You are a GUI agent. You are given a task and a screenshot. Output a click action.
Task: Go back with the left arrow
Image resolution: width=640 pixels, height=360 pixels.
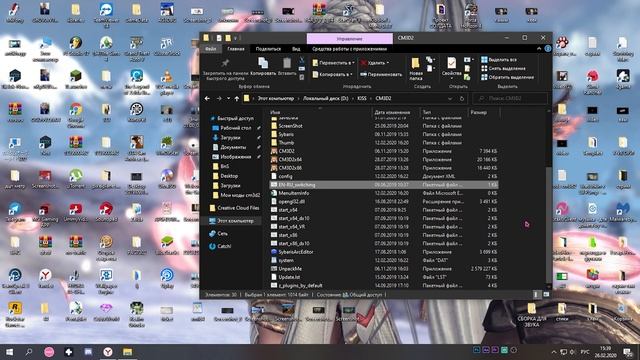(207, 98)
